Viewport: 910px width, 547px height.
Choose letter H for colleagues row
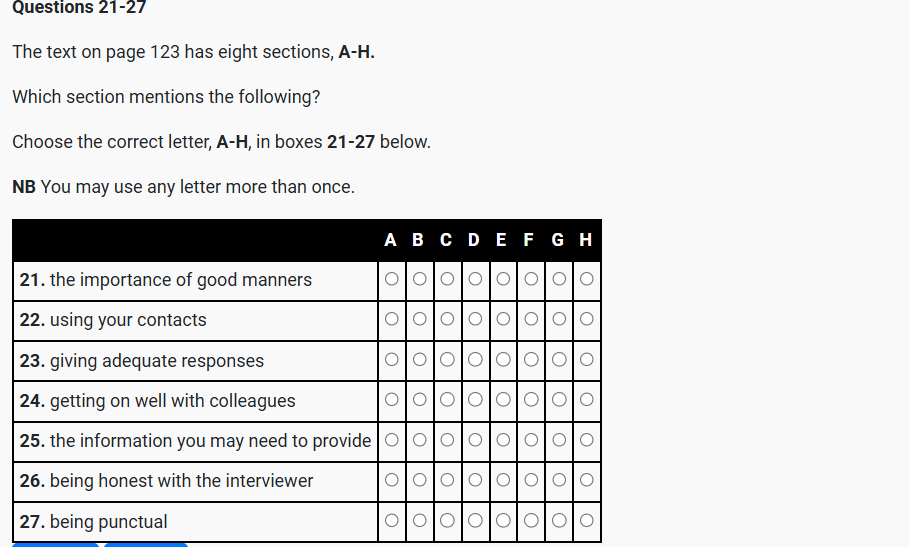(x=586, y=400)
